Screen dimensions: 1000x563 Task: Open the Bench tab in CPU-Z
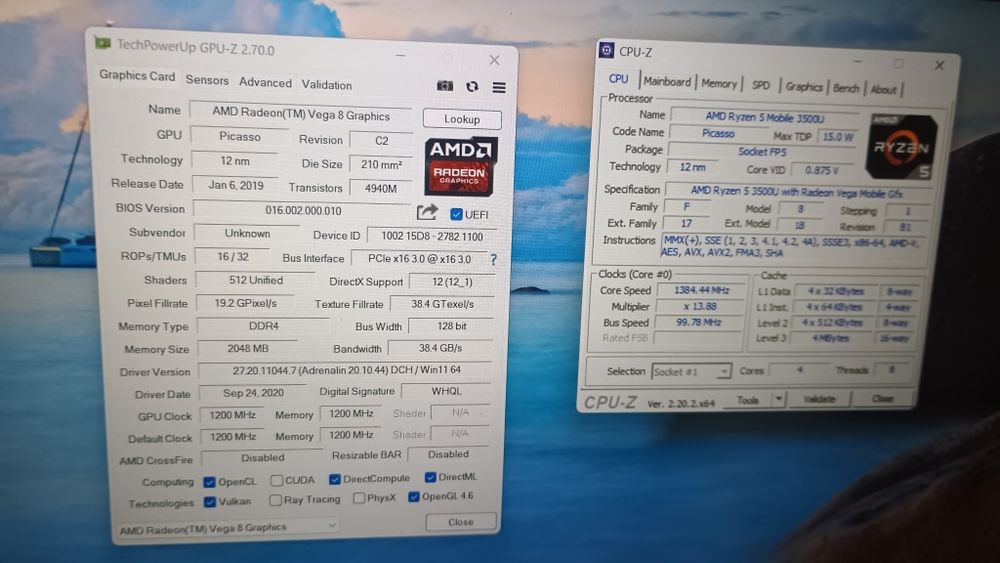[846, 89]
